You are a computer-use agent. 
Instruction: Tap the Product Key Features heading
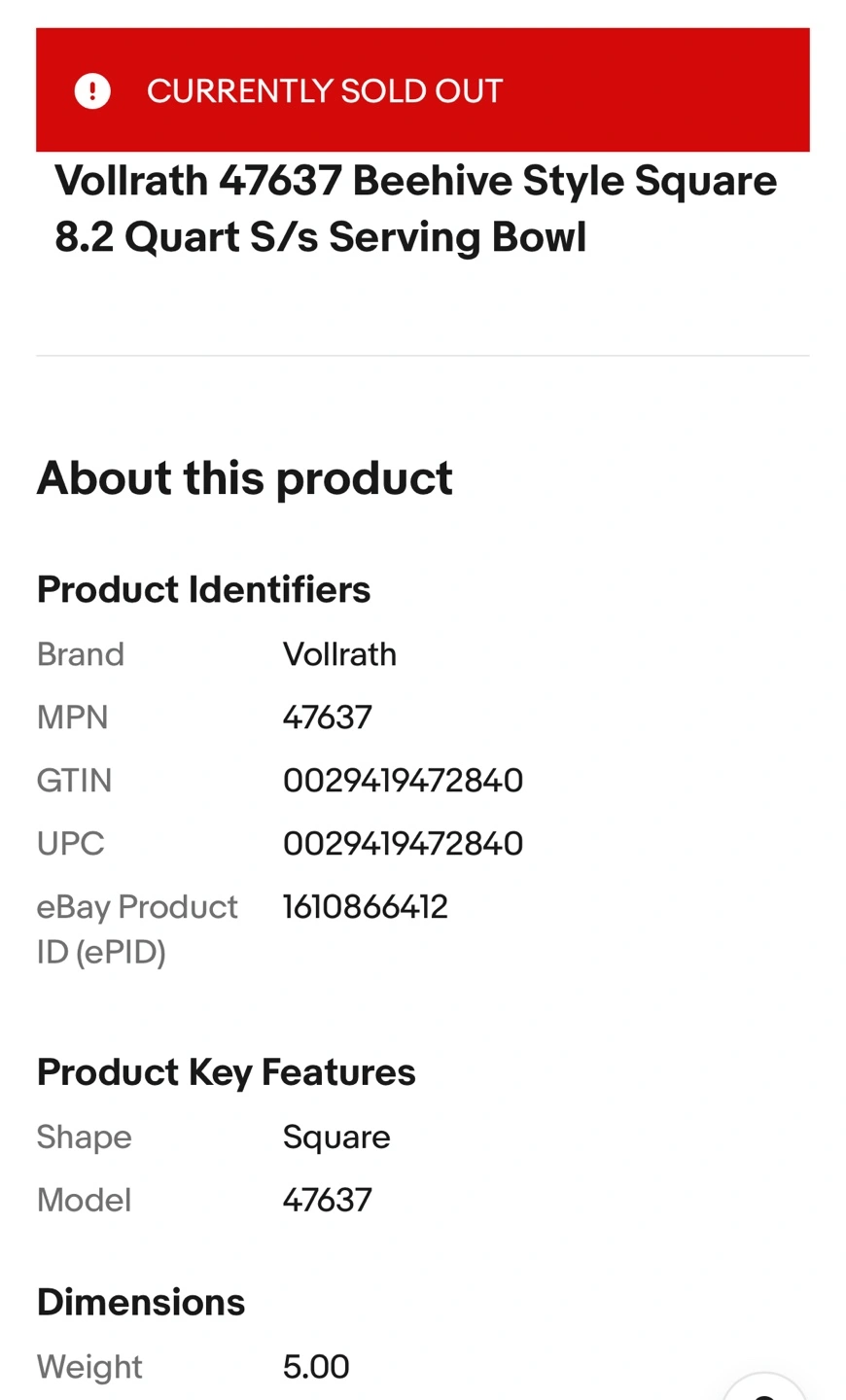click(226, 1072)
